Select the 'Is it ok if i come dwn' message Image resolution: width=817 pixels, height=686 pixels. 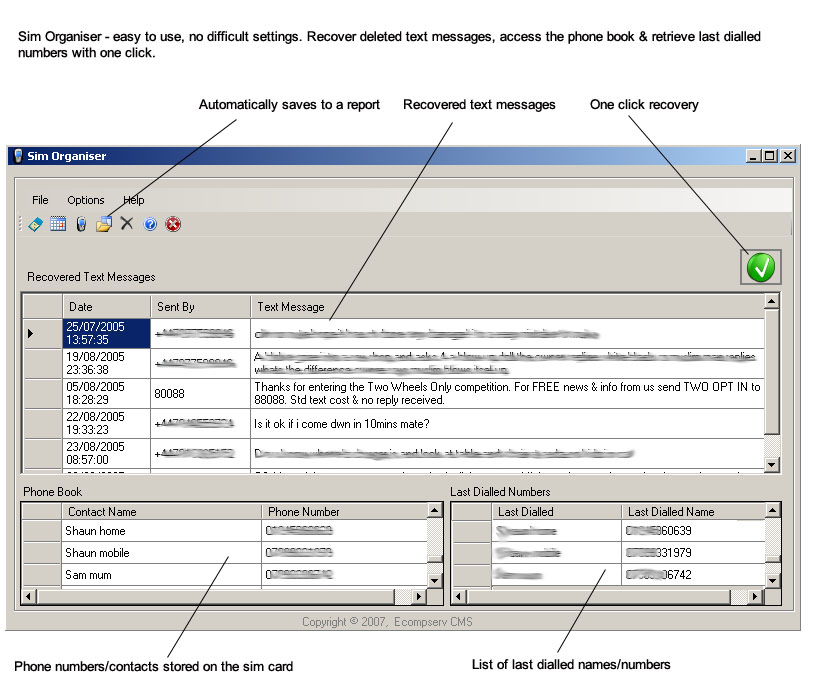507,423
